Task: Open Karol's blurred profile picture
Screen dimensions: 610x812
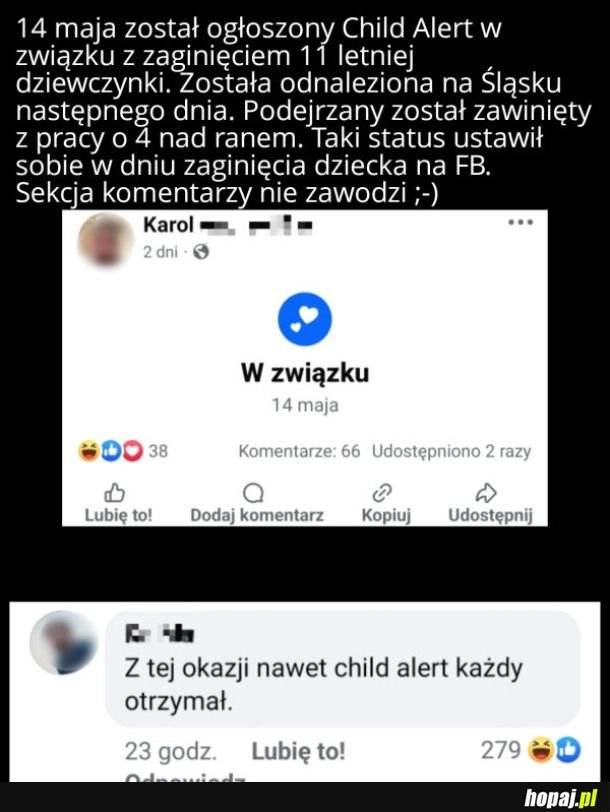Action: click(x=106, y=241)
